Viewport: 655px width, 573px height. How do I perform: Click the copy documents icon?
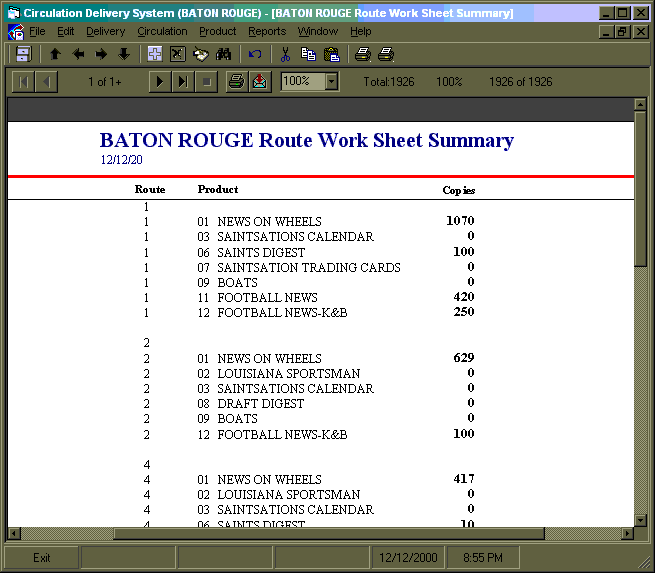tap(308, 54)
